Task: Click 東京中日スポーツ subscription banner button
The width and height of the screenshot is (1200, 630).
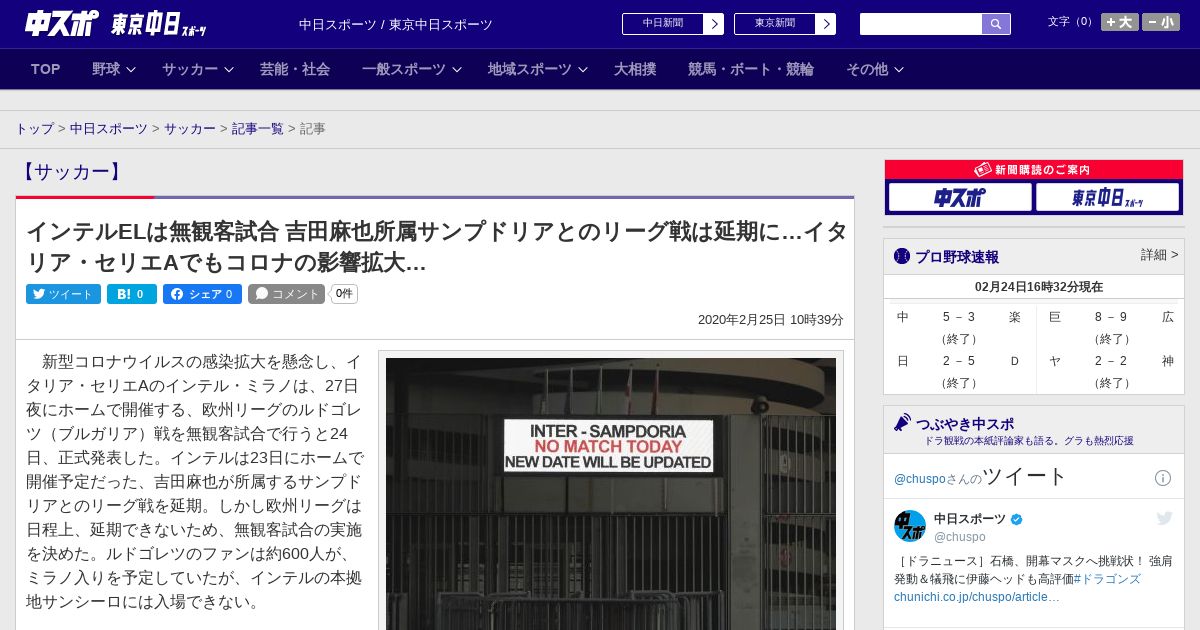Action: (1107, 198)
